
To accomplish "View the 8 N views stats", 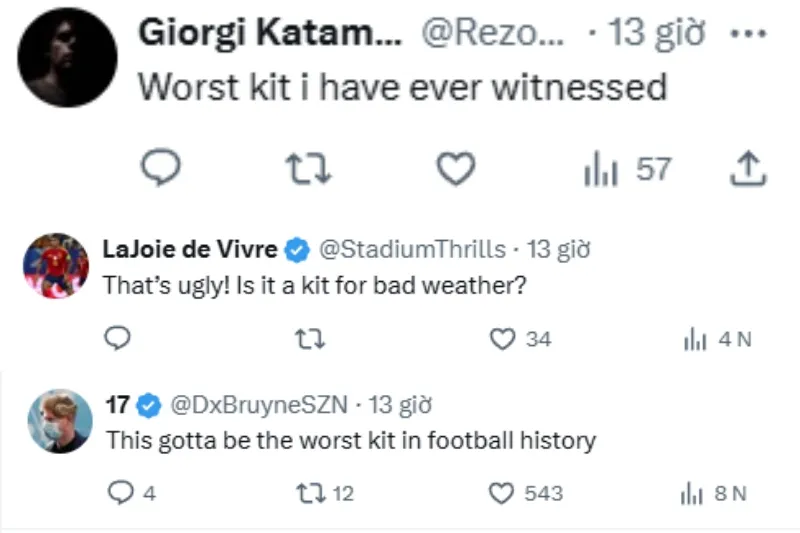I will click(x=713, y=494).
